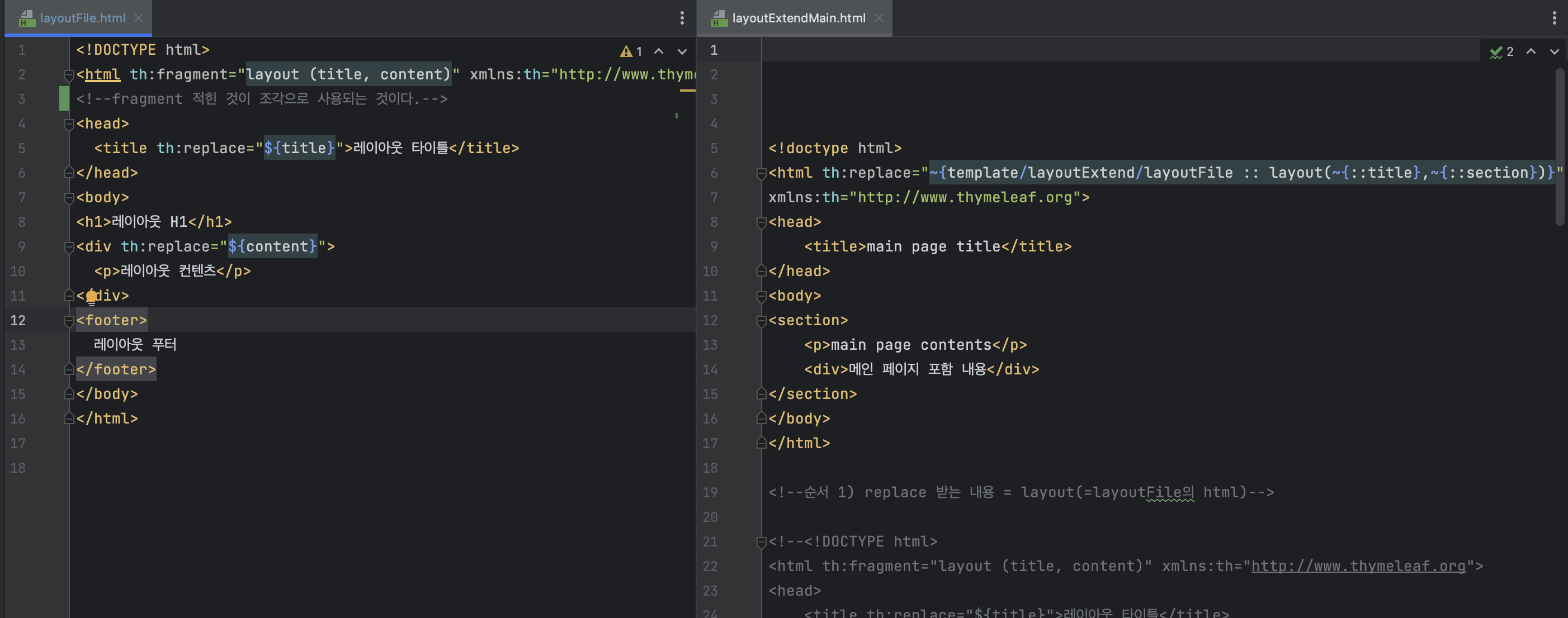Click line number 12 in the left gutter
Image resolution: width=1568 pixels, height=618 pixels.
coord(18,321)
